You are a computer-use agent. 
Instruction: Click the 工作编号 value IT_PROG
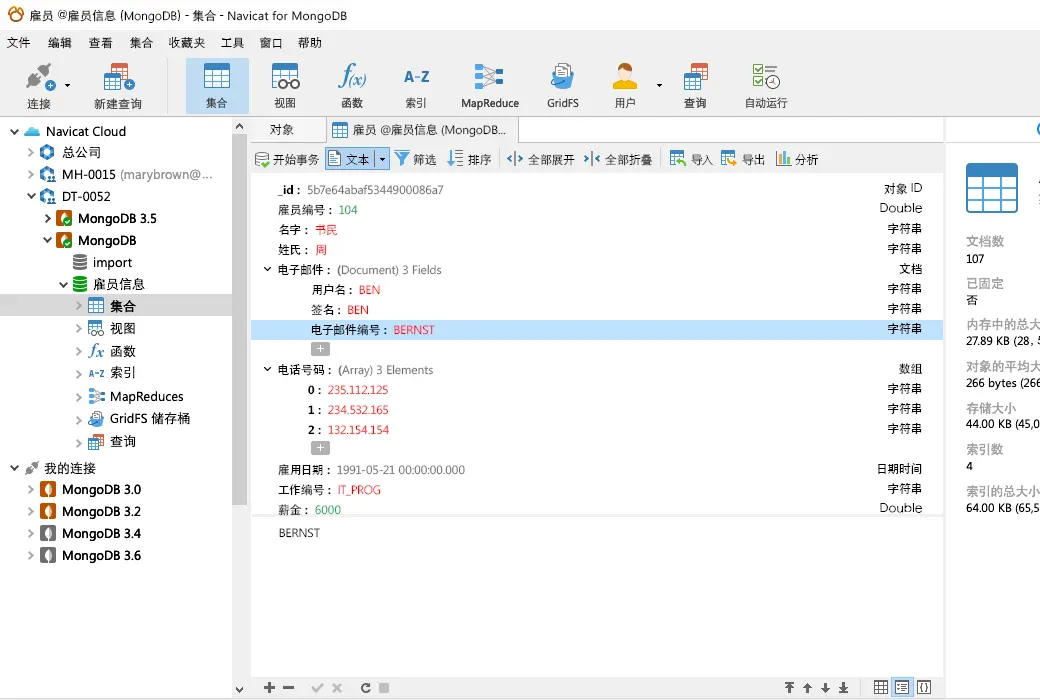point(359,490)
